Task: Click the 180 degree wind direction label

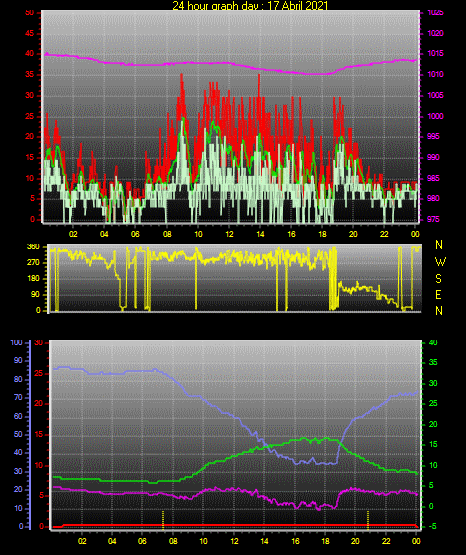Action: pos(33,279)
